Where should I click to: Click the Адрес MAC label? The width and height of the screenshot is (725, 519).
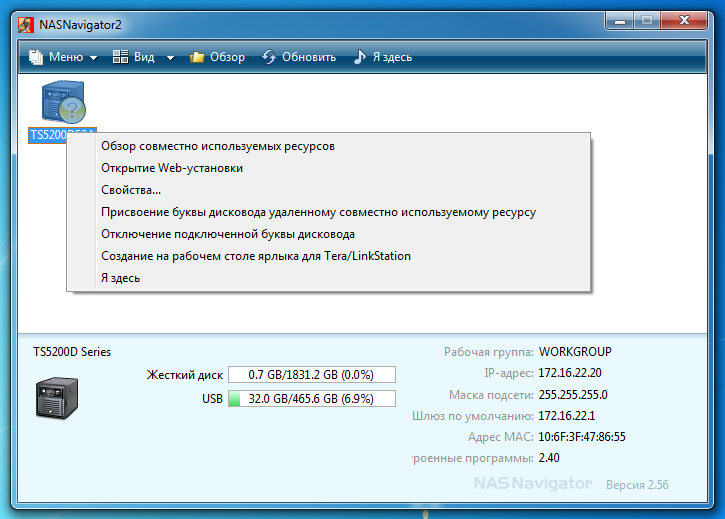coord(500,437)
